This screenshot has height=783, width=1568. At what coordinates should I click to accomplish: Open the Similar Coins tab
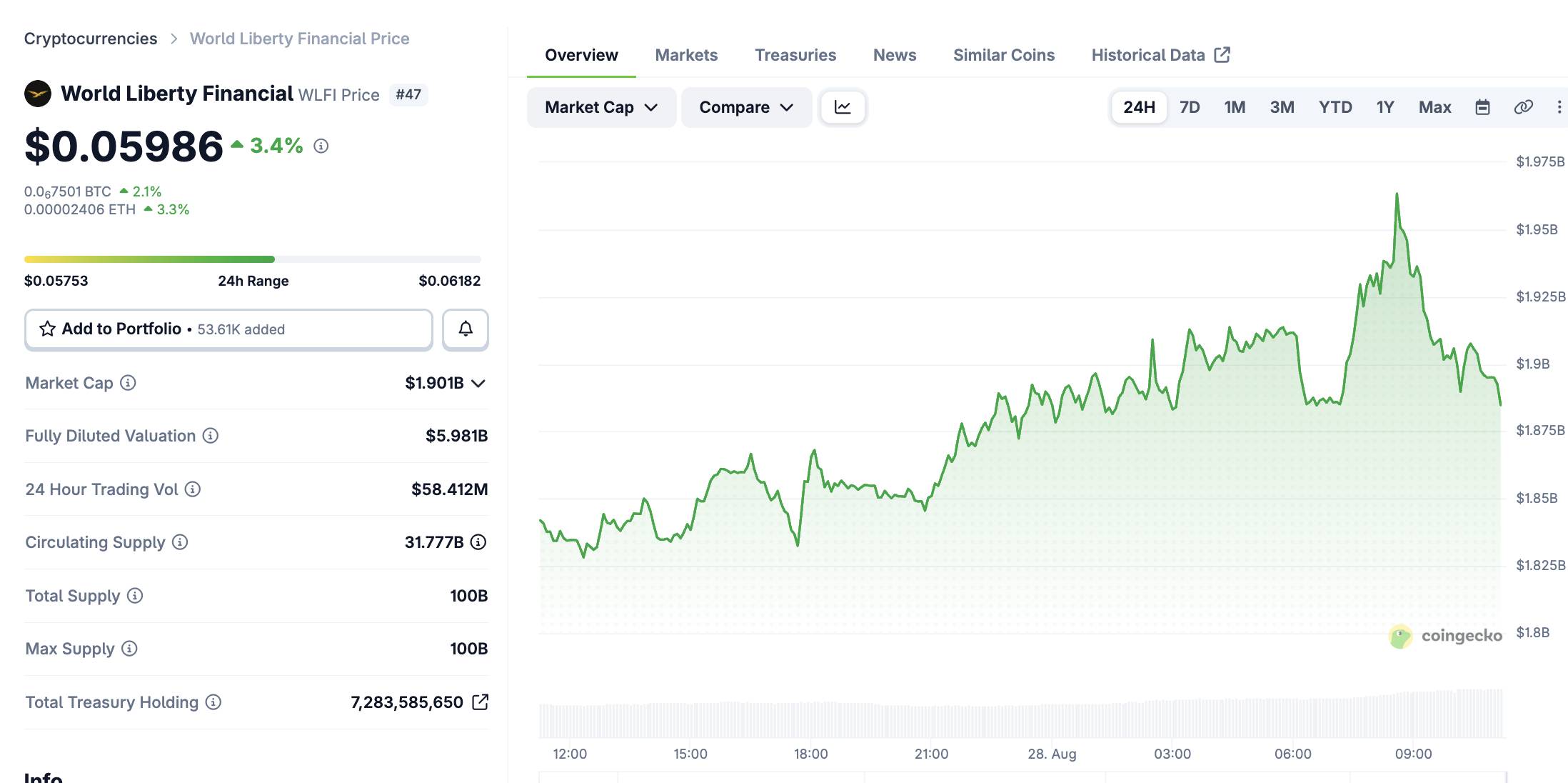pyautogui.click(x=1003, y=55)
